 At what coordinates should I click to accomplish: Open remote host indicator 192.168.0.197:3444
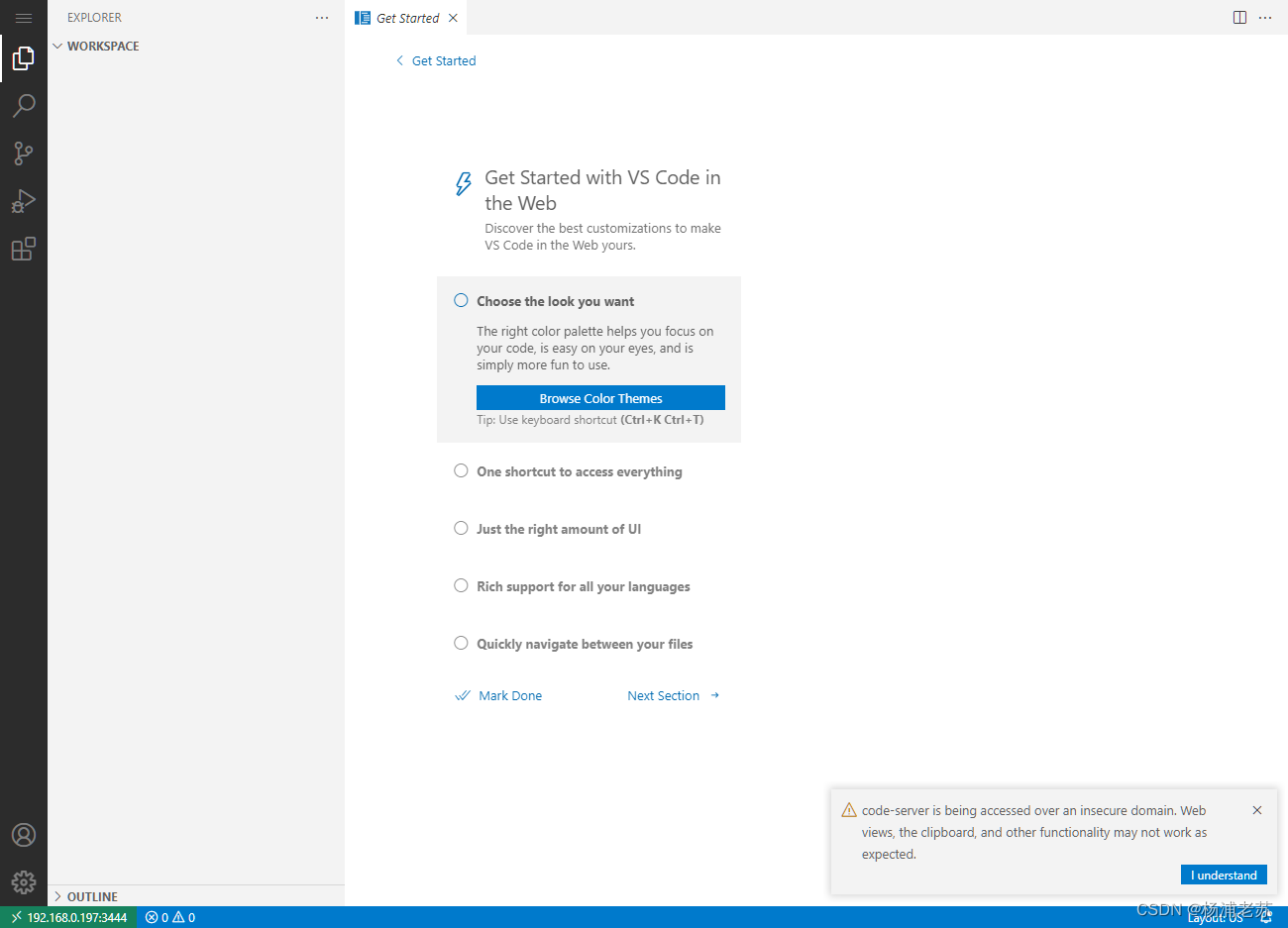(68, 917)
